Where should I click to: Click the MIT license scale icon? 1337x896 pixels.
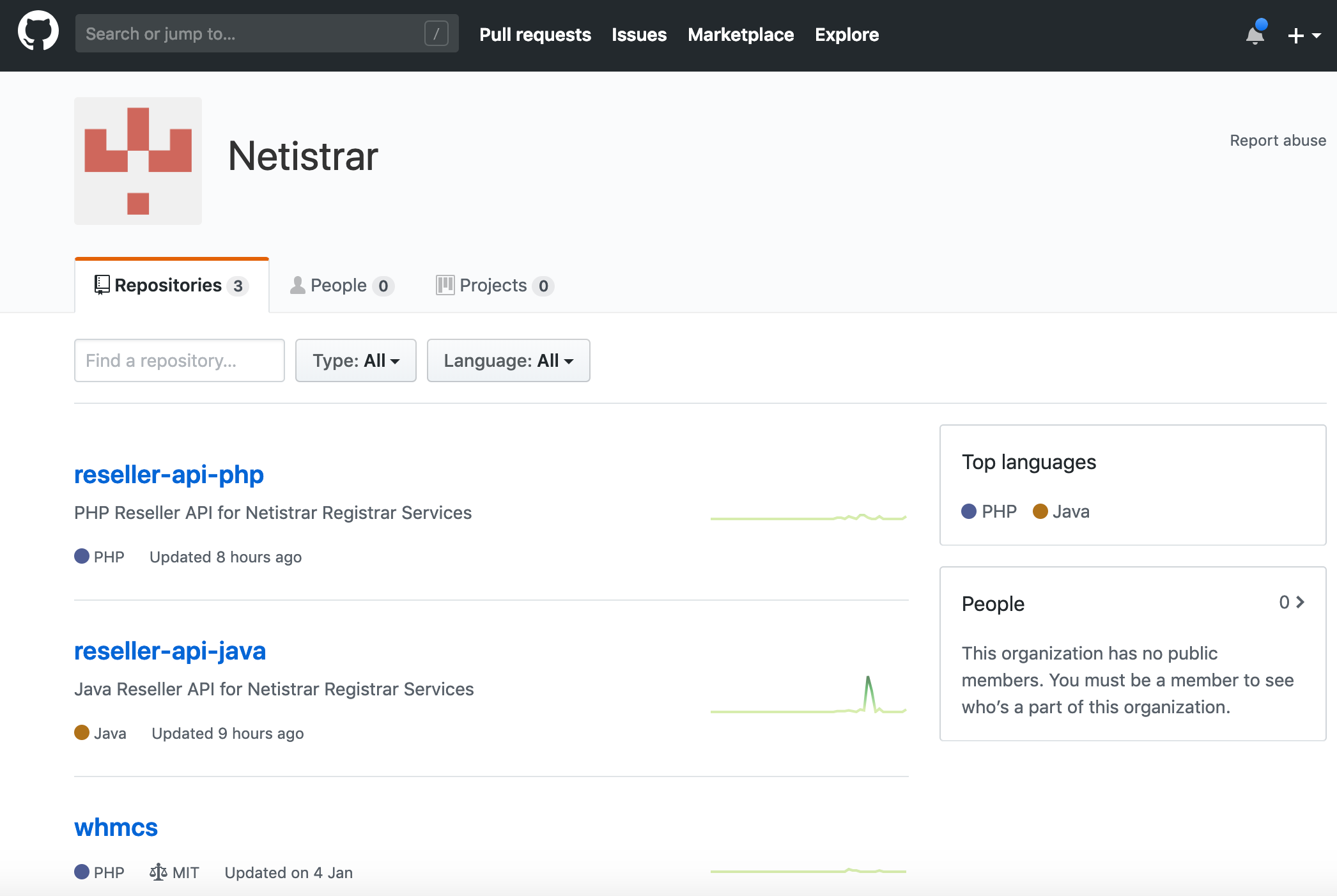[x=158, y=872]
